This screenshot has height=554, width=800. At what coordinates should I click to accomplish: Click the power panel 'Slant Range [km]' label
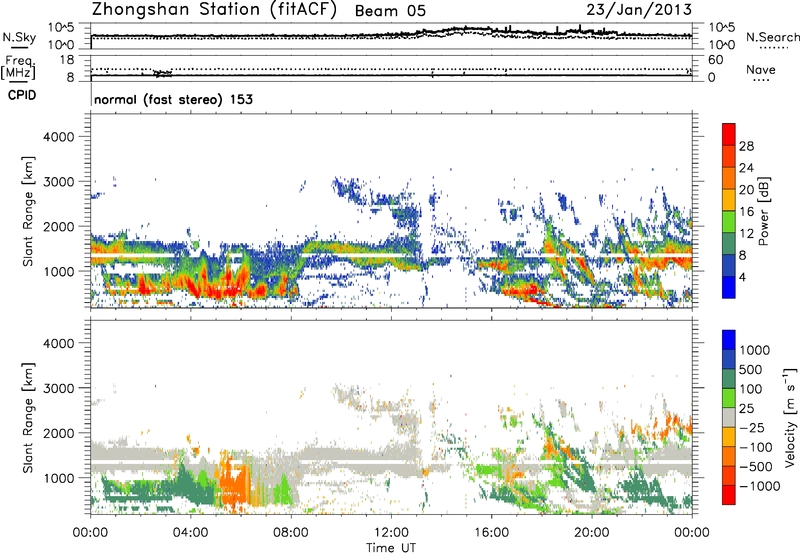click(x=28, y=211)
